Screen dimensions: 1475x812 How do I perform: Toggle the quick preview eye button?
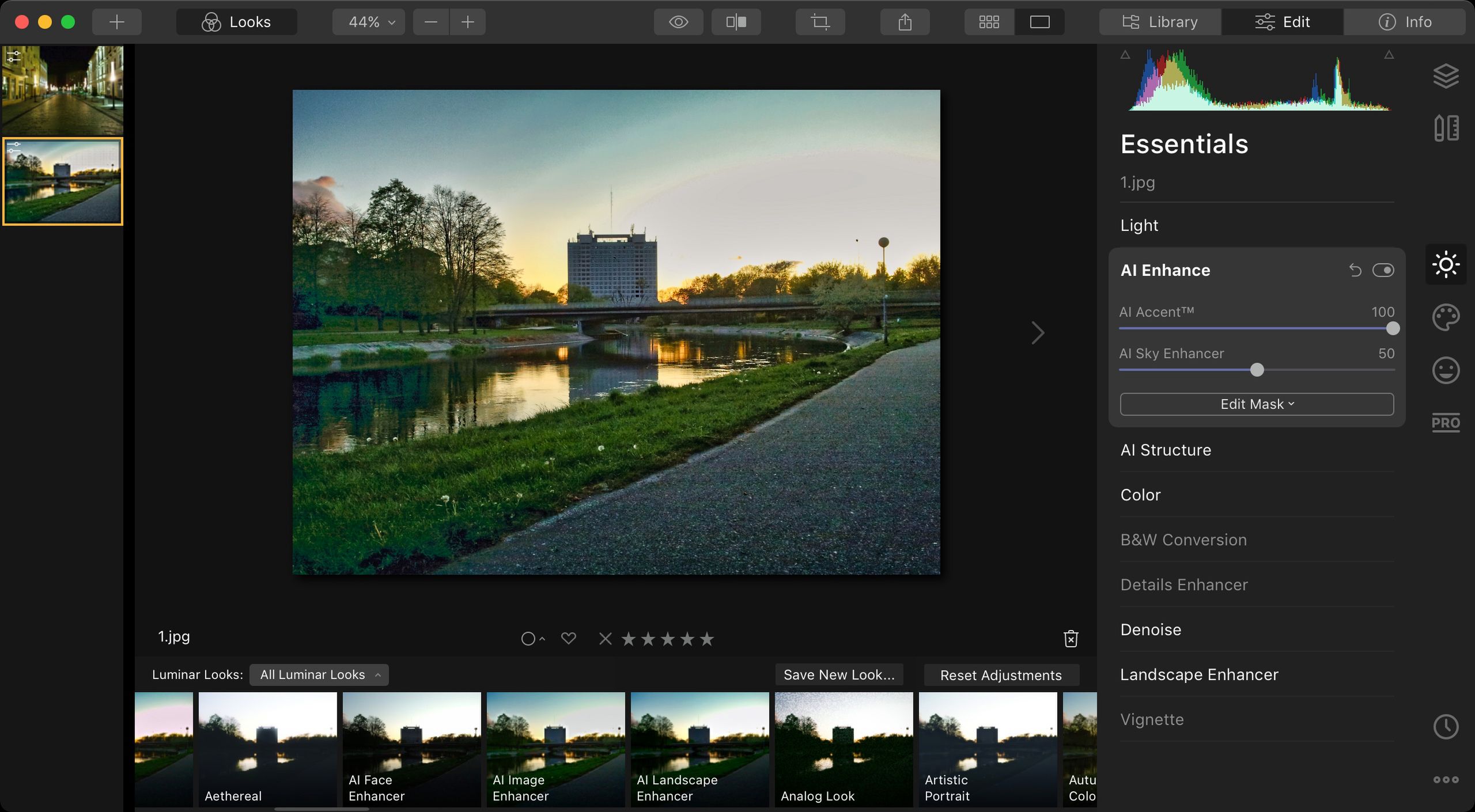point(678,22)
